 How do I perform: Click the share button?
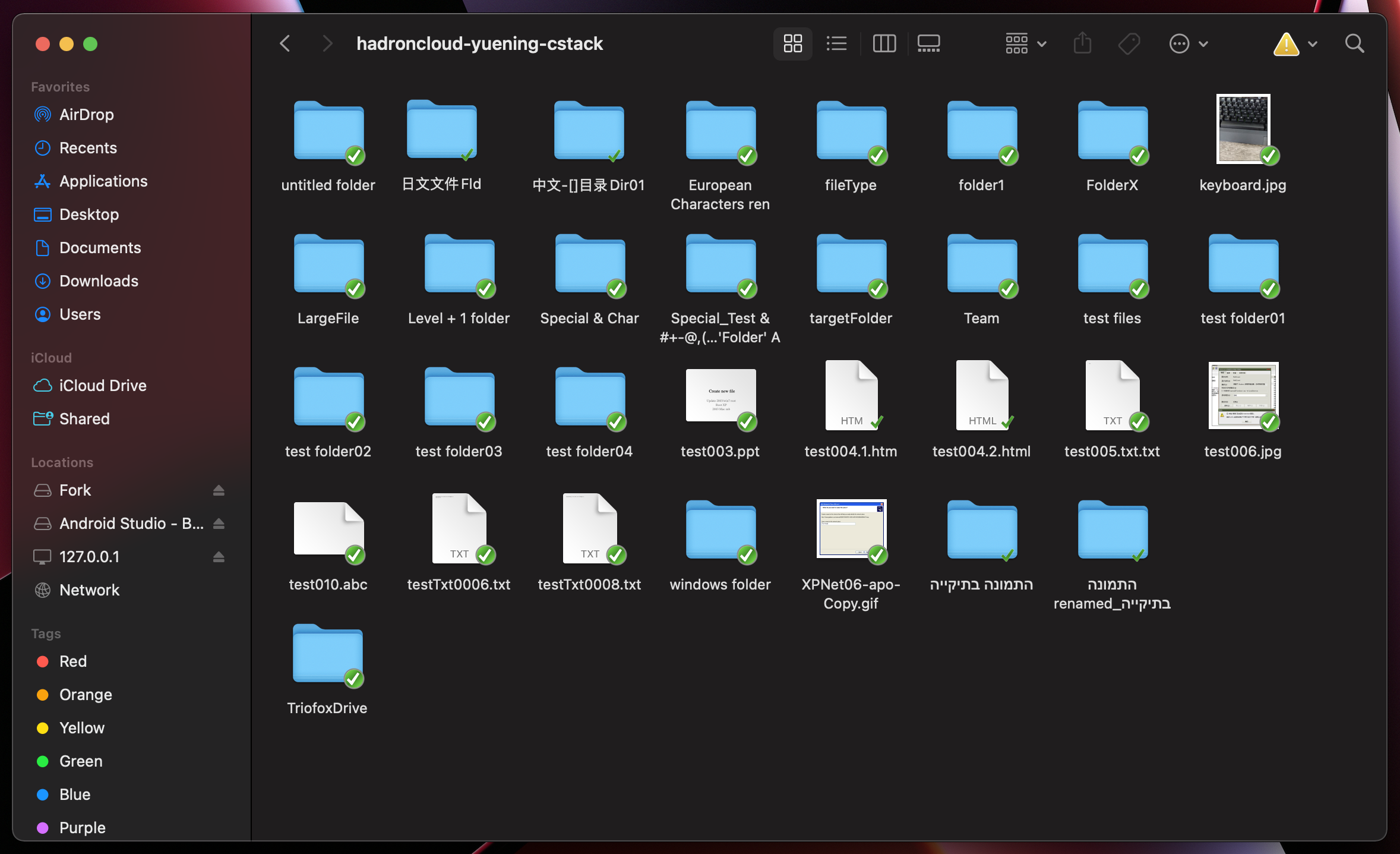click(1082, 43)
